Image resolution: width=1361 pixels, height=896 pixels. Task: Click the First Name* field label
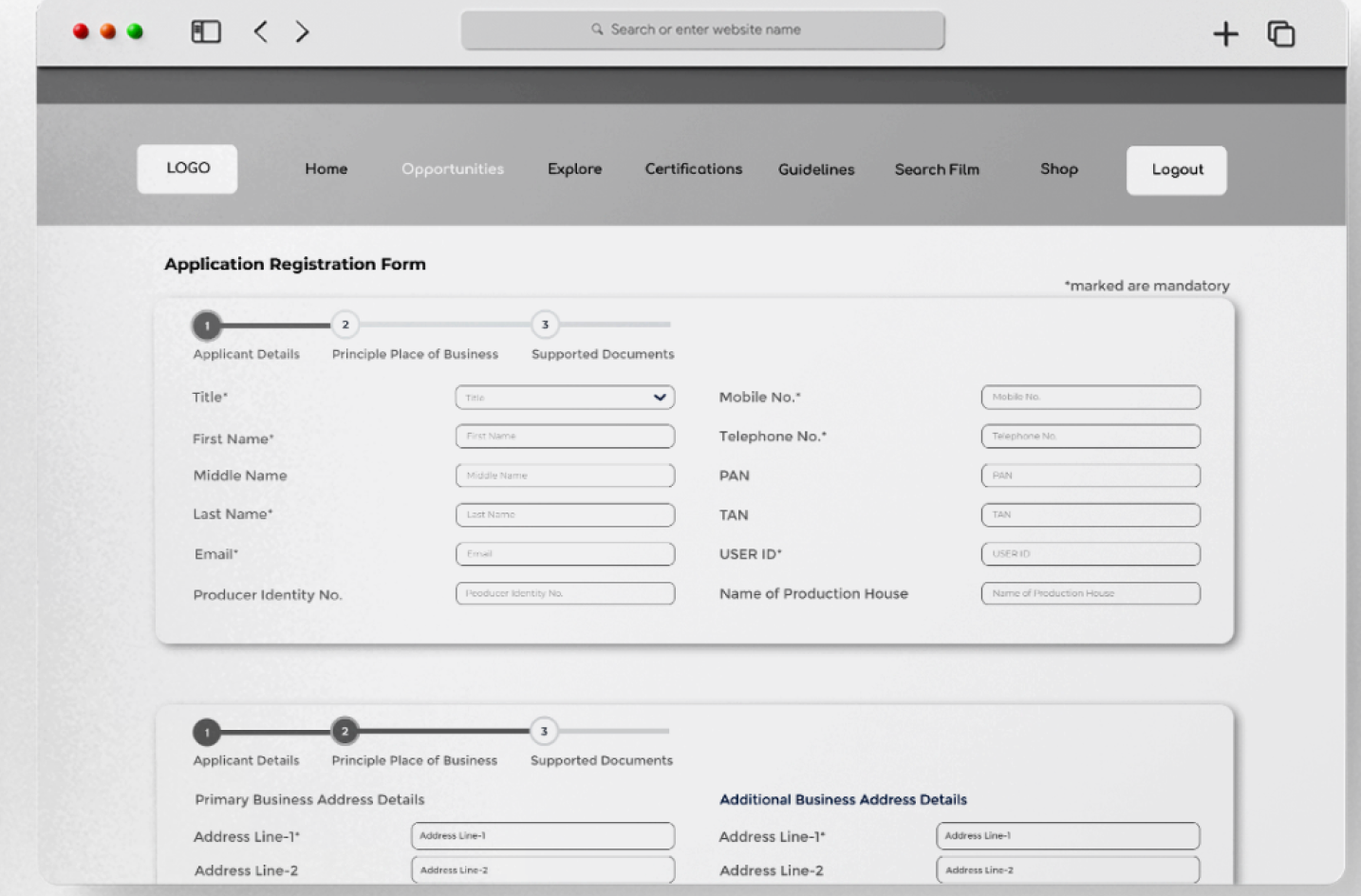coord(233,439)
